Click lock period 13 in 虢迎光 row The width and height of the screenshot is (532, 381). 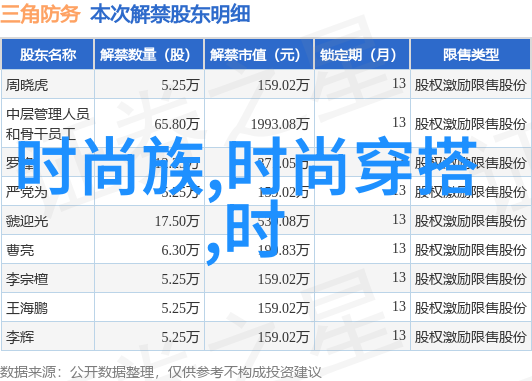coord(399,220)
